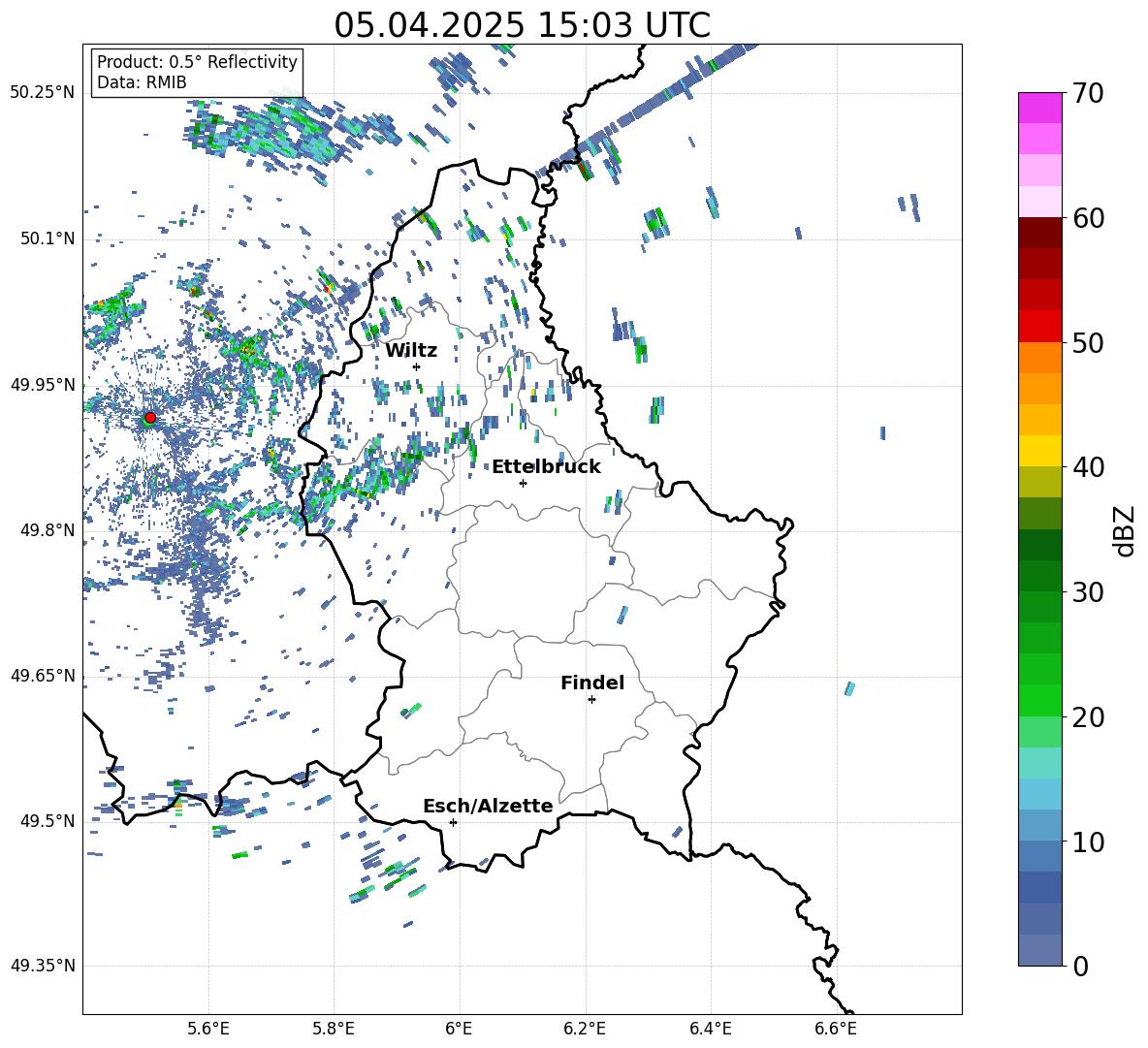1148x1048 pixels.
Task: Pick the bright red swatch just above 50 dBZ
Action: 1040,327
